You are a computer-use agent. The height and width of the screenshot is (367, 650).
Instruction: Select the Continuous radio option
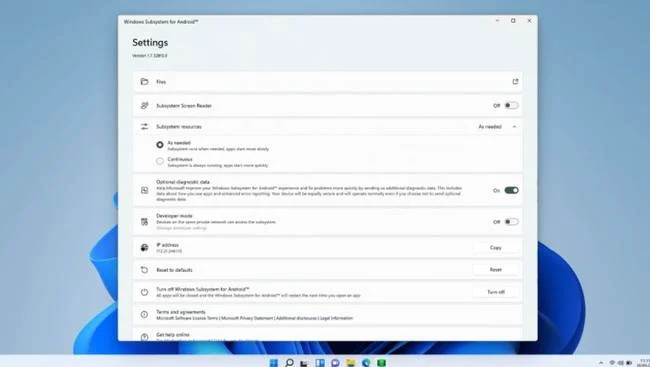[x=160, y=161]
